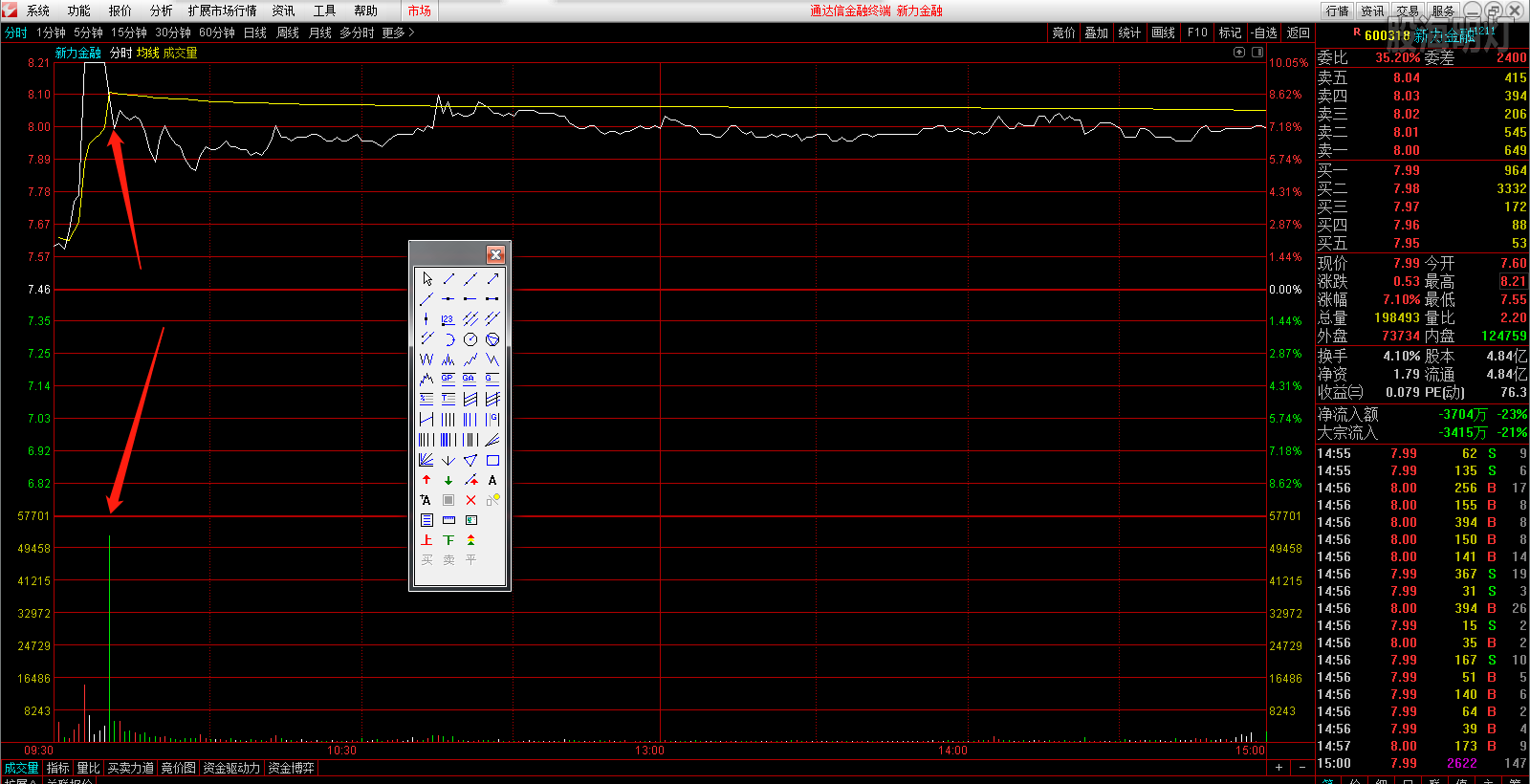The height and width of the screenshot is (784, 1530).
Task: Click the green 下 marker icon
Action: (448, 540)
